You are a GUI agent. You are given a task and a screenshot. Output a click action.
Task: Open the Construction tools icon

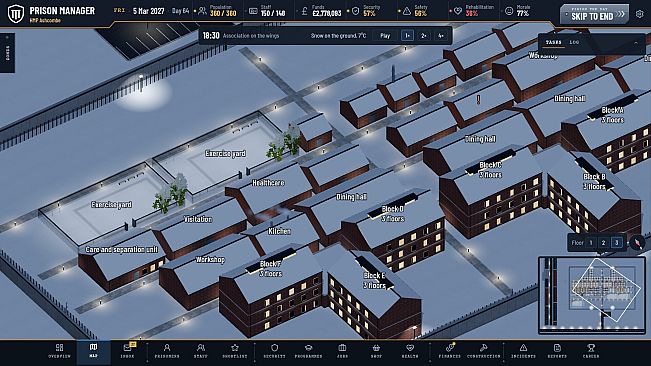[x=483, y=347]
